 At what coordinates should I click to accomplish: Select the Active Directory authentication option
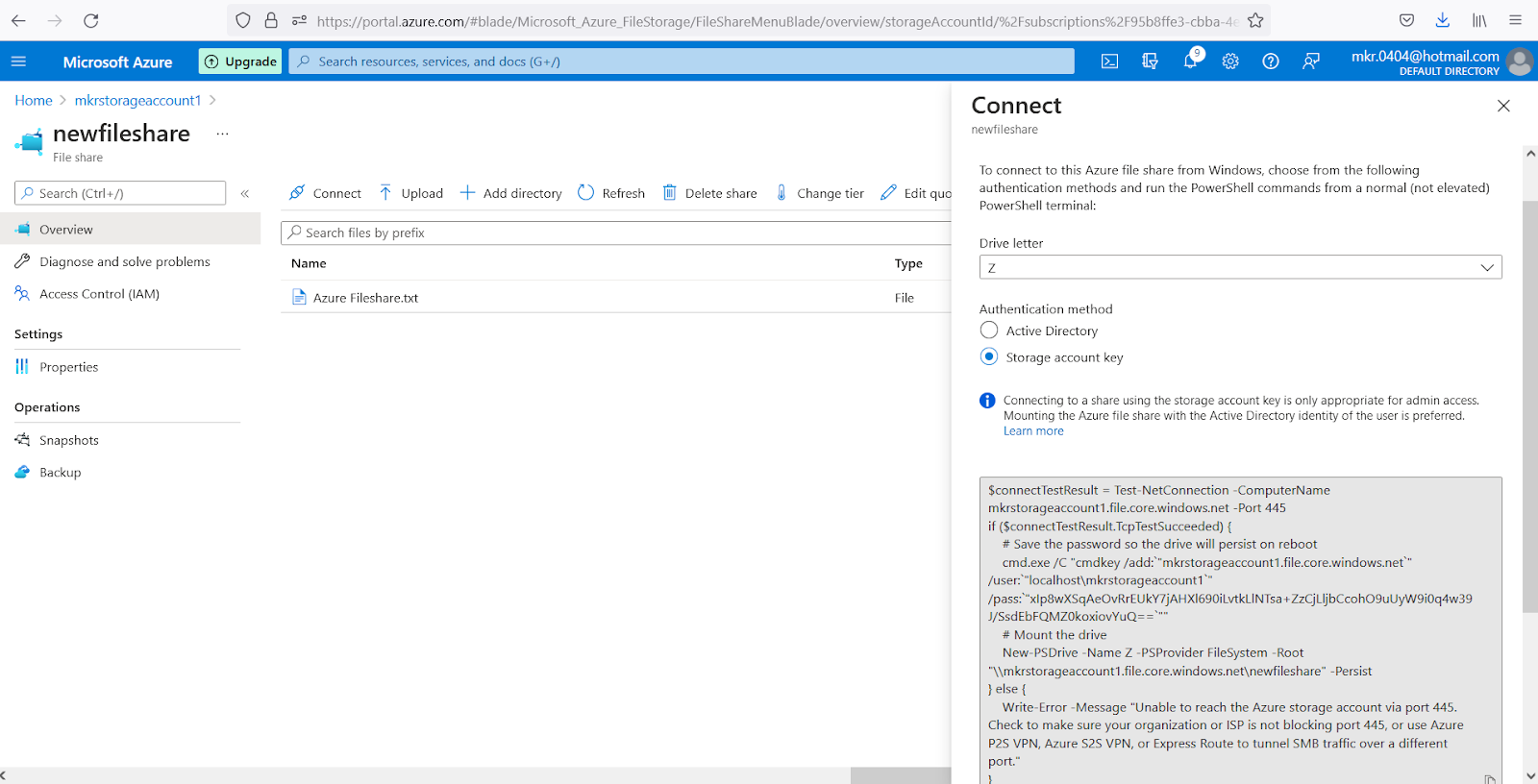(x=989, y=331)
